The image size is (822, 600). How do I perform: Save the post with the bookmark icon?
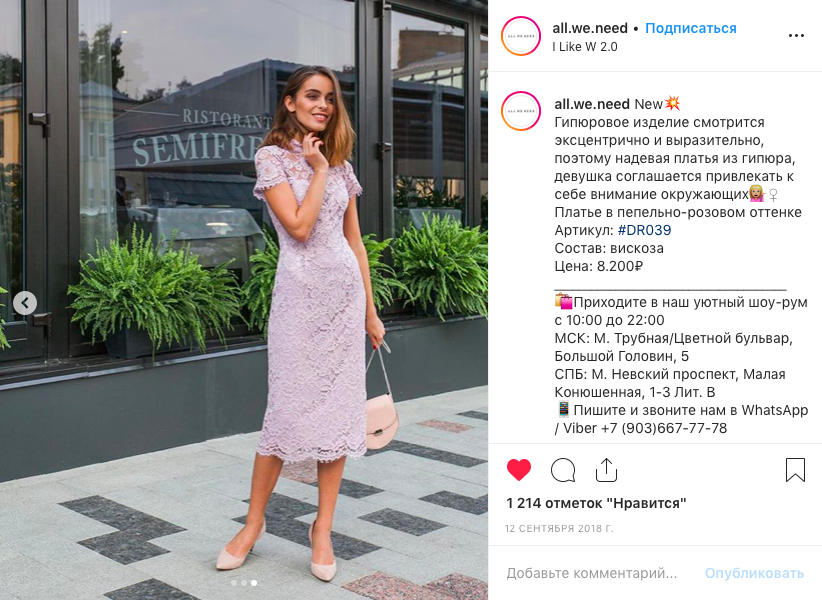795,470
